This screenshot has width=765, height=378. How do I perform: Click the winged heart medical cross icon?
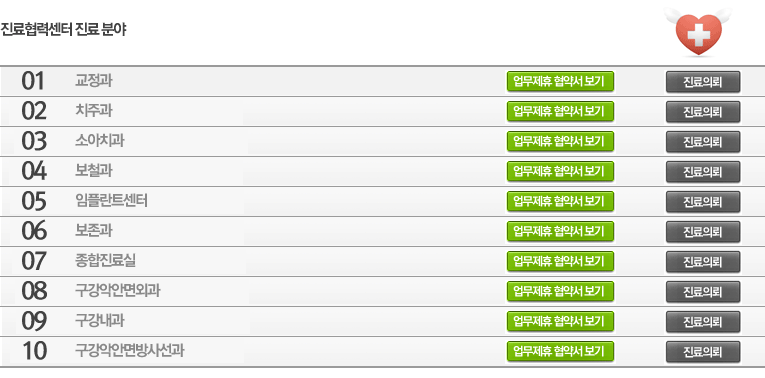click(698, 31)
